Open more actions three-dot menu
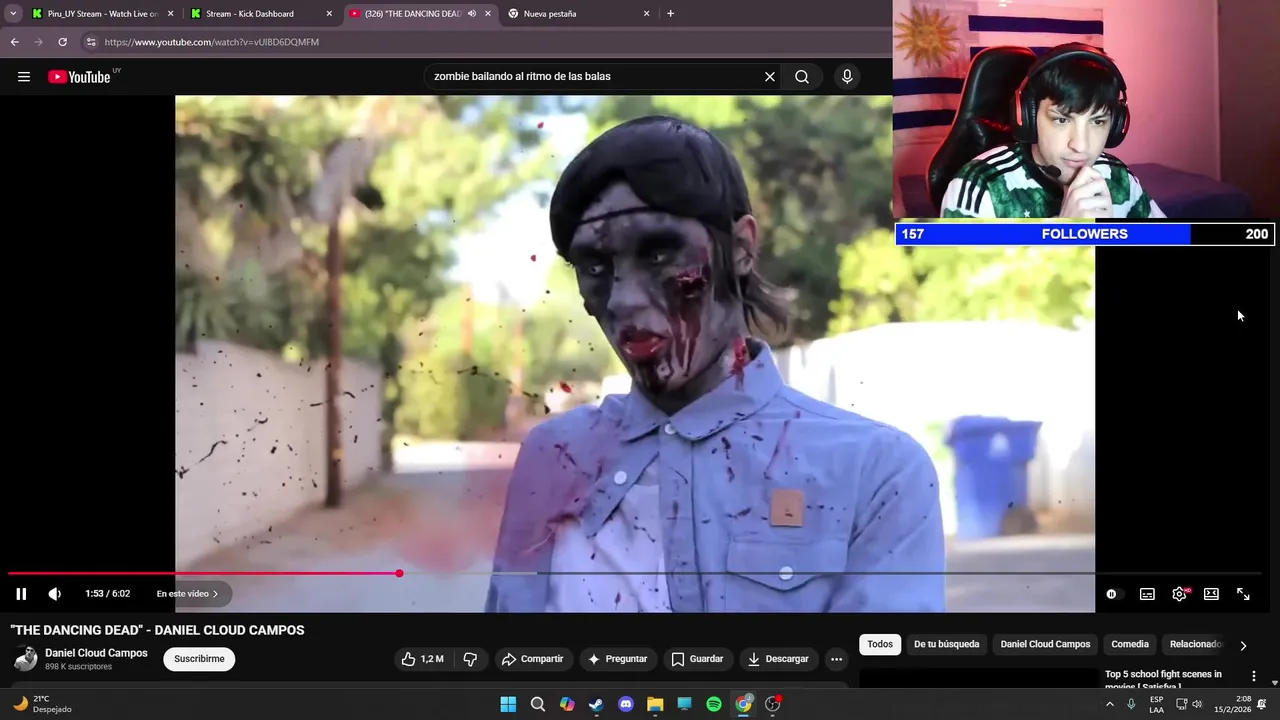The height and width of the screenshot is (720, 1280). (836, 659)
